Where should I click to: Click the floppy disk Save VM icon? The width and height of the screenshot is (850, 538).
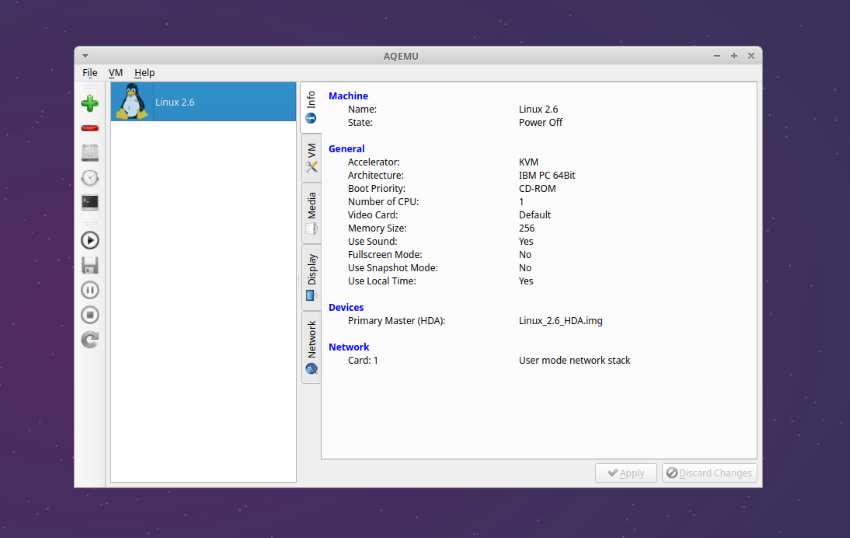(90, 265)
